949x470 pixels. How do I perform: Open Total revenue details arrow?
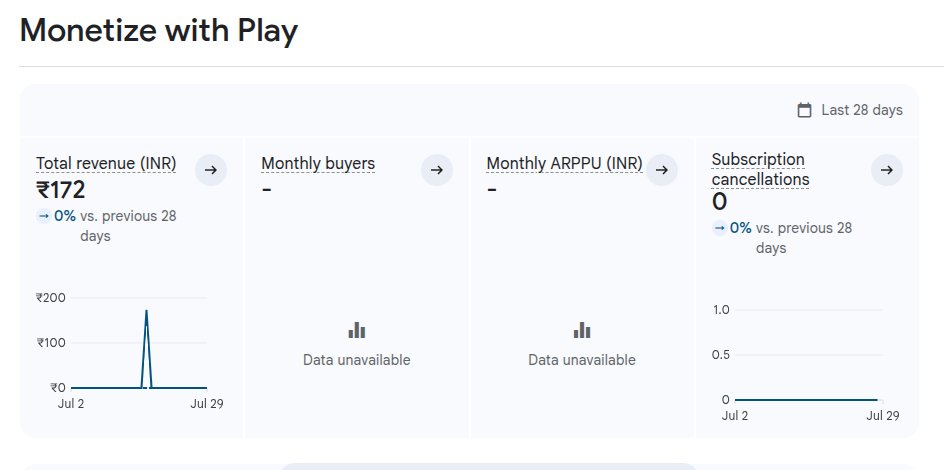coord(211,170)
